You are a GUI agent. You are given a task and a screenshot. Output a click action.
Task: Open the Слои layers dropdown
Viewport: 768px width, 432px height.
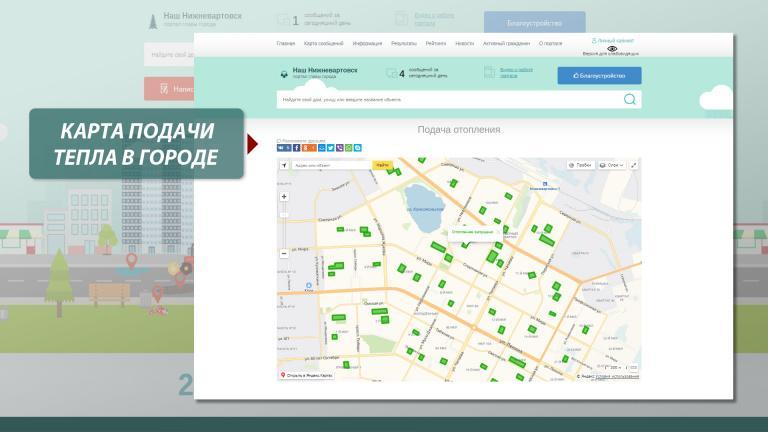[x=612, y=165]
